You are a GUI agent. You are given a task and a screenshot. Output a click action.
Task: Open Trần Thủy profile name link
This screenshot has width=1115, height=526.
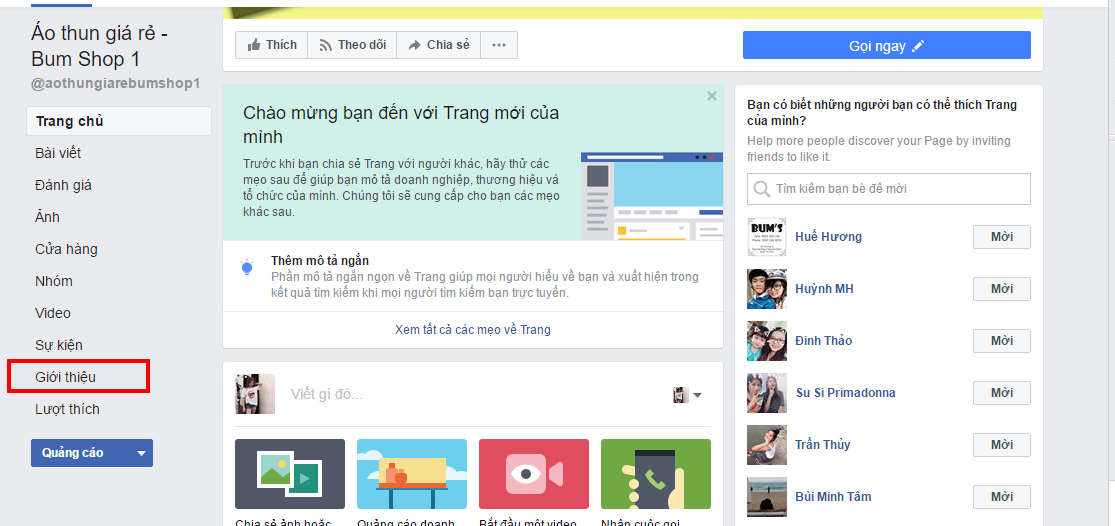click(x=823, y=444)
